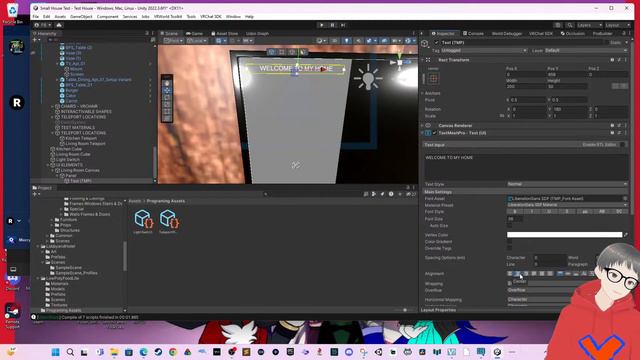Toggle Italic font style
Viewport: 640px width, 360px height.
pos(532,212)
